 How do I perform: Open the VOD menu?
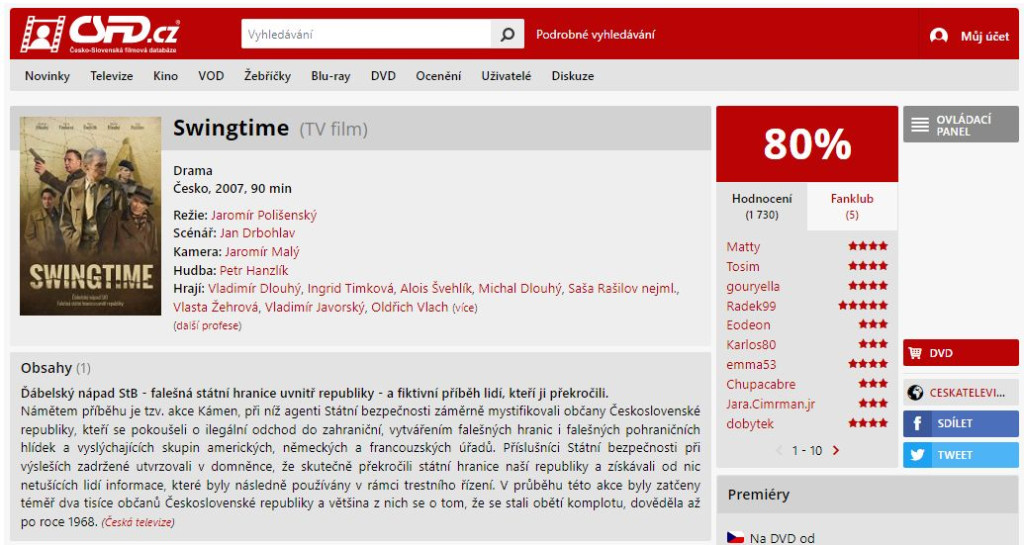(211, 76)
